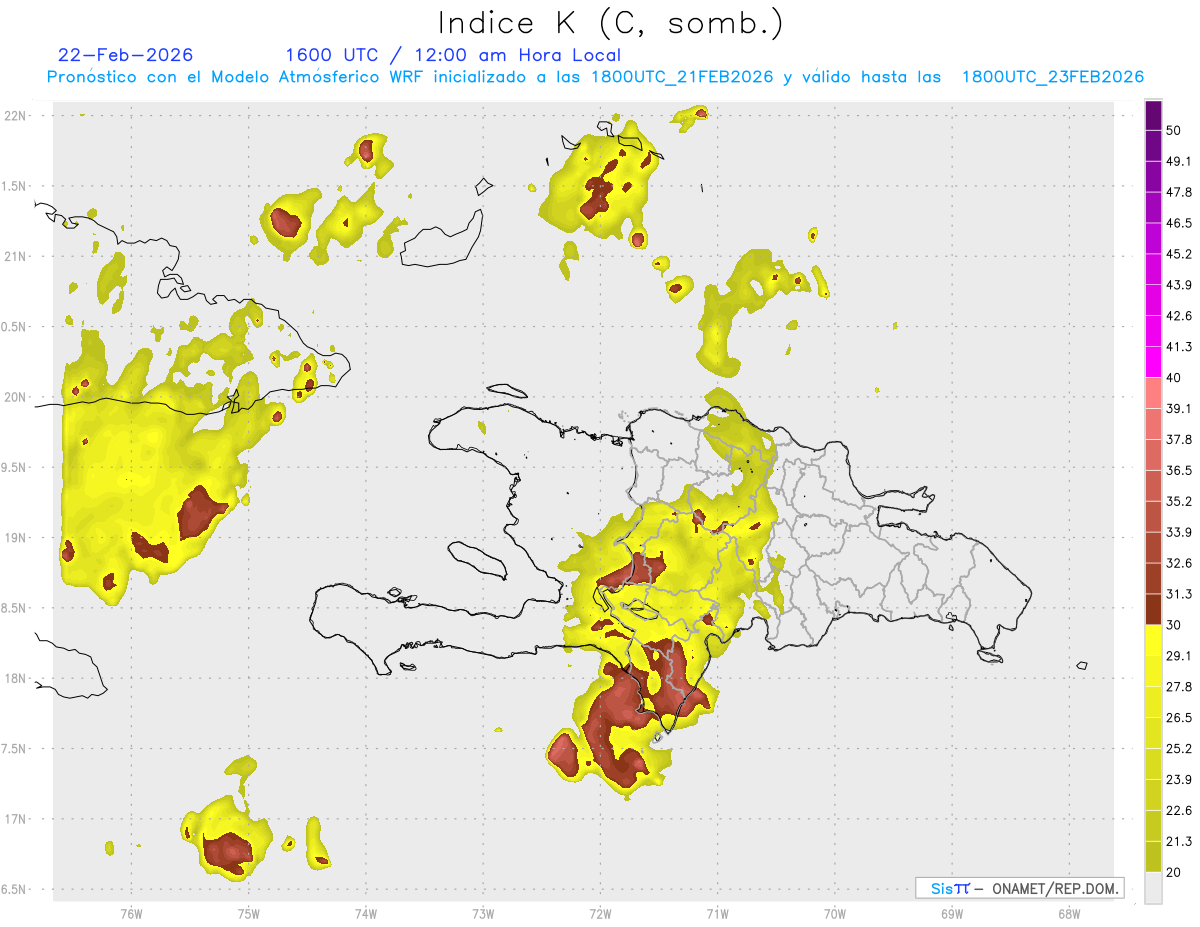
Task: Click the "37.8" colorbar value
Action: (1178, 439)
